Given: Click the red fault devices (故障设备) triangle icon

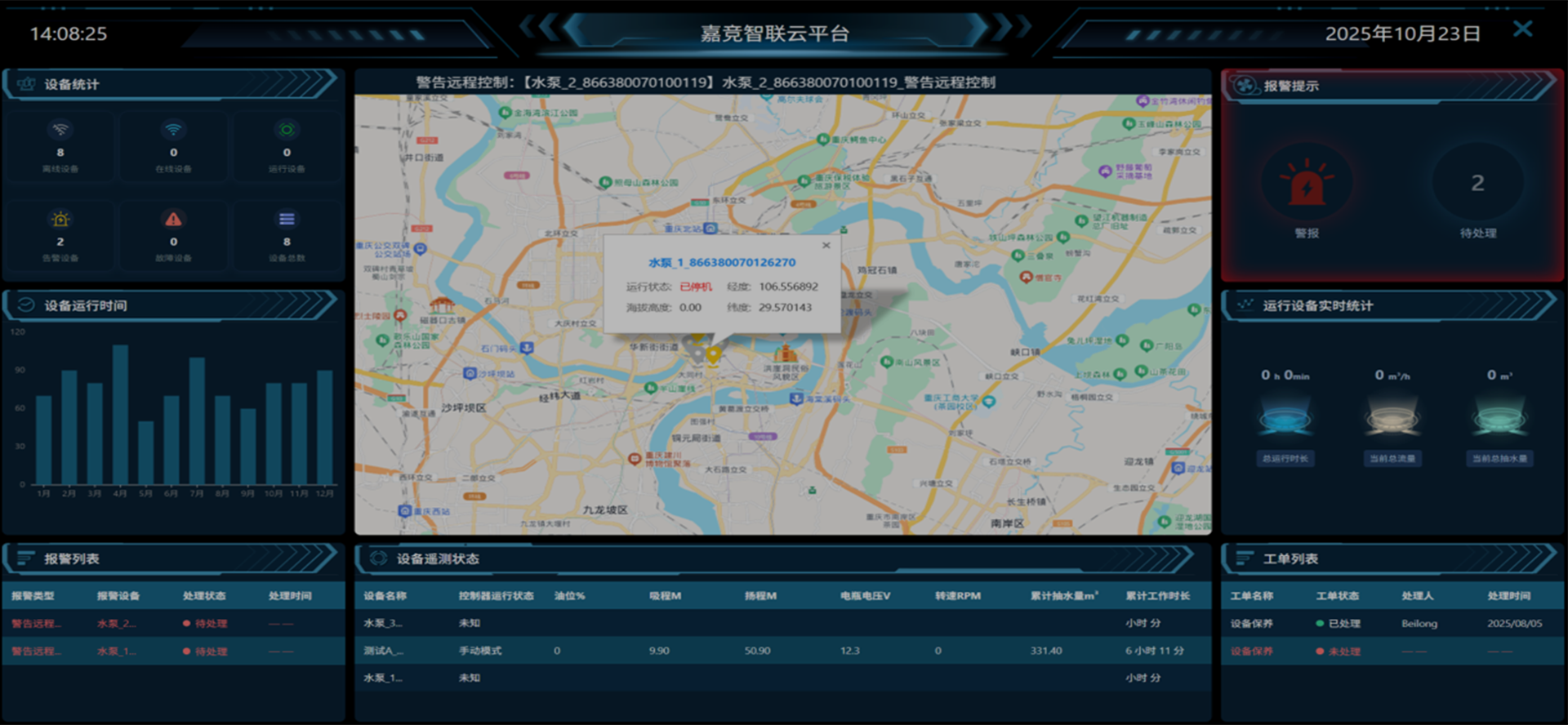Looking at the screenshot, I should click(x=173, y=219).
